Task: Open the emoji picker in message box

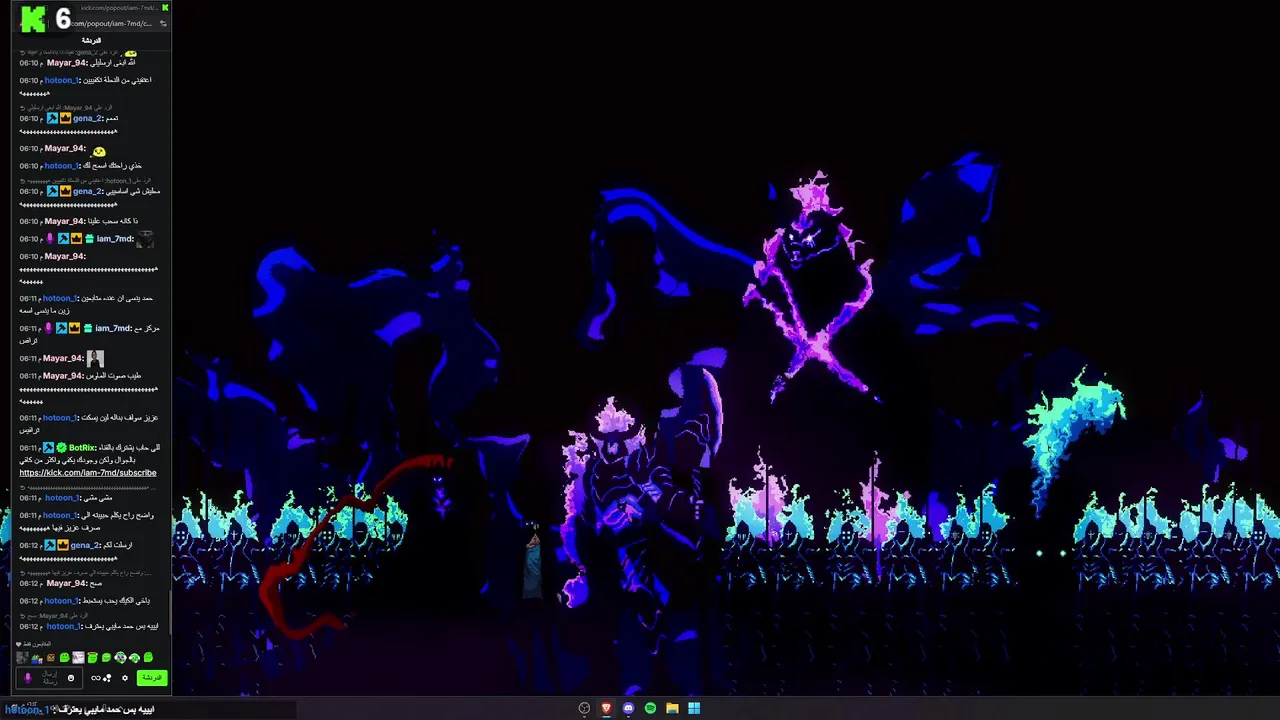Action: click(x=70, y=678)
